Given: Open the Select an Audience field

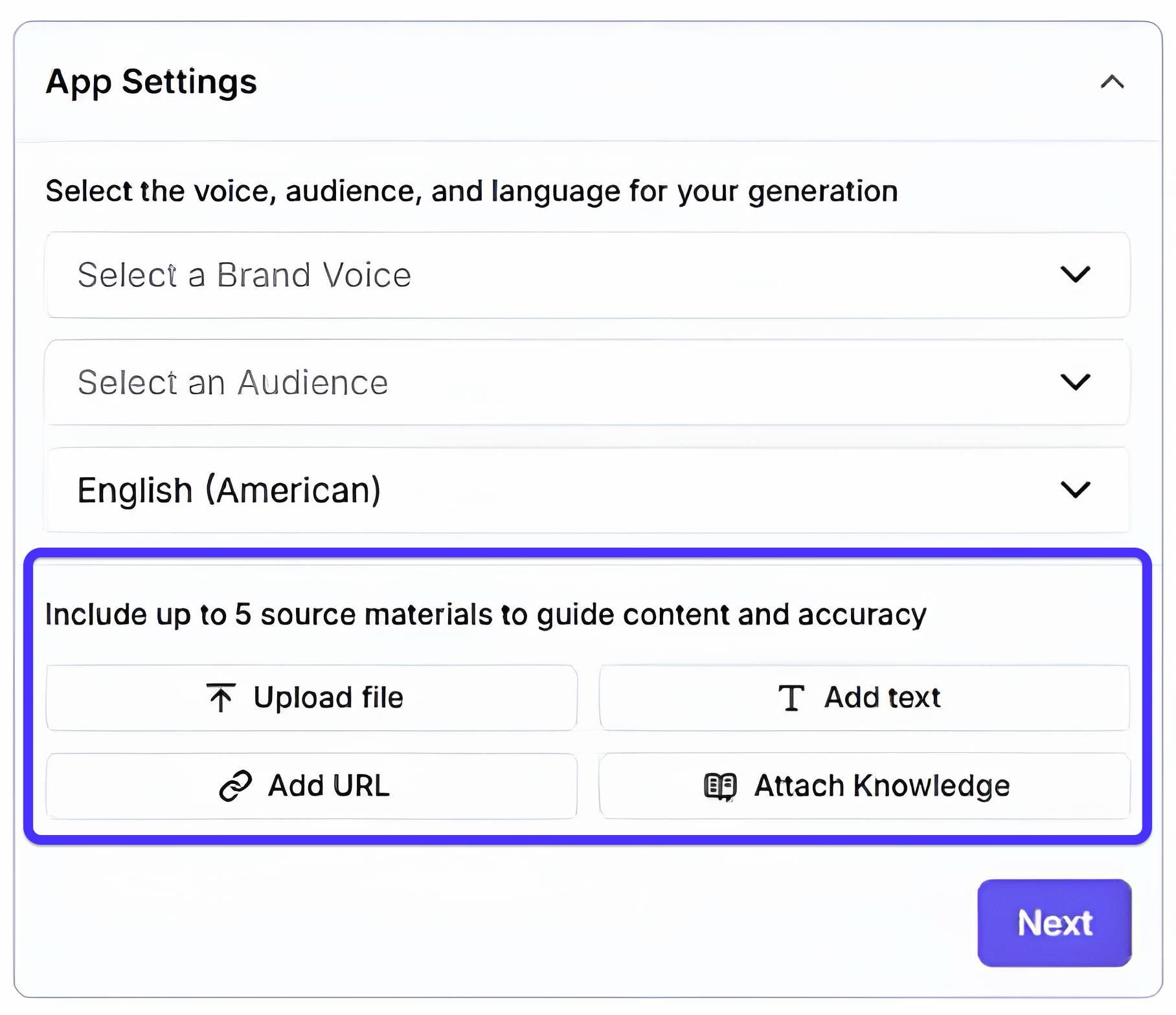Looking at the screenshot, I should (518, 383).
